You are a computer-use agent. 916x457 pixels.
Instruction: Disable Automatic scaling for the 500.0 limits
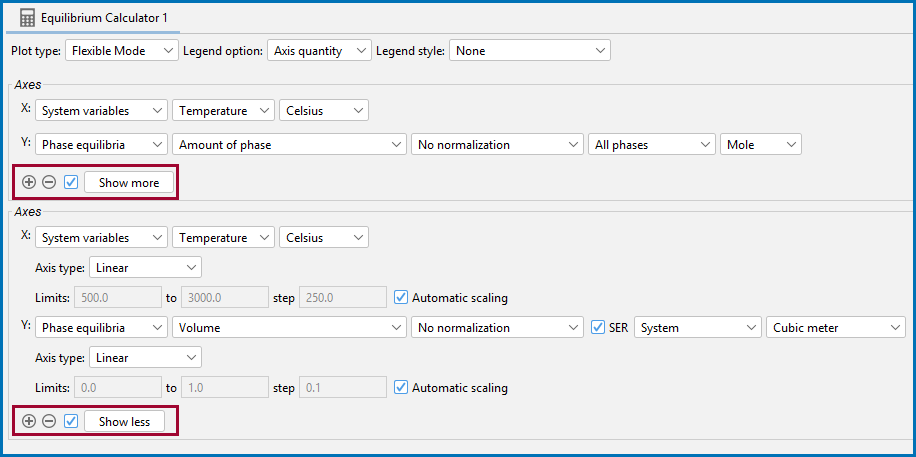[401, 297]
